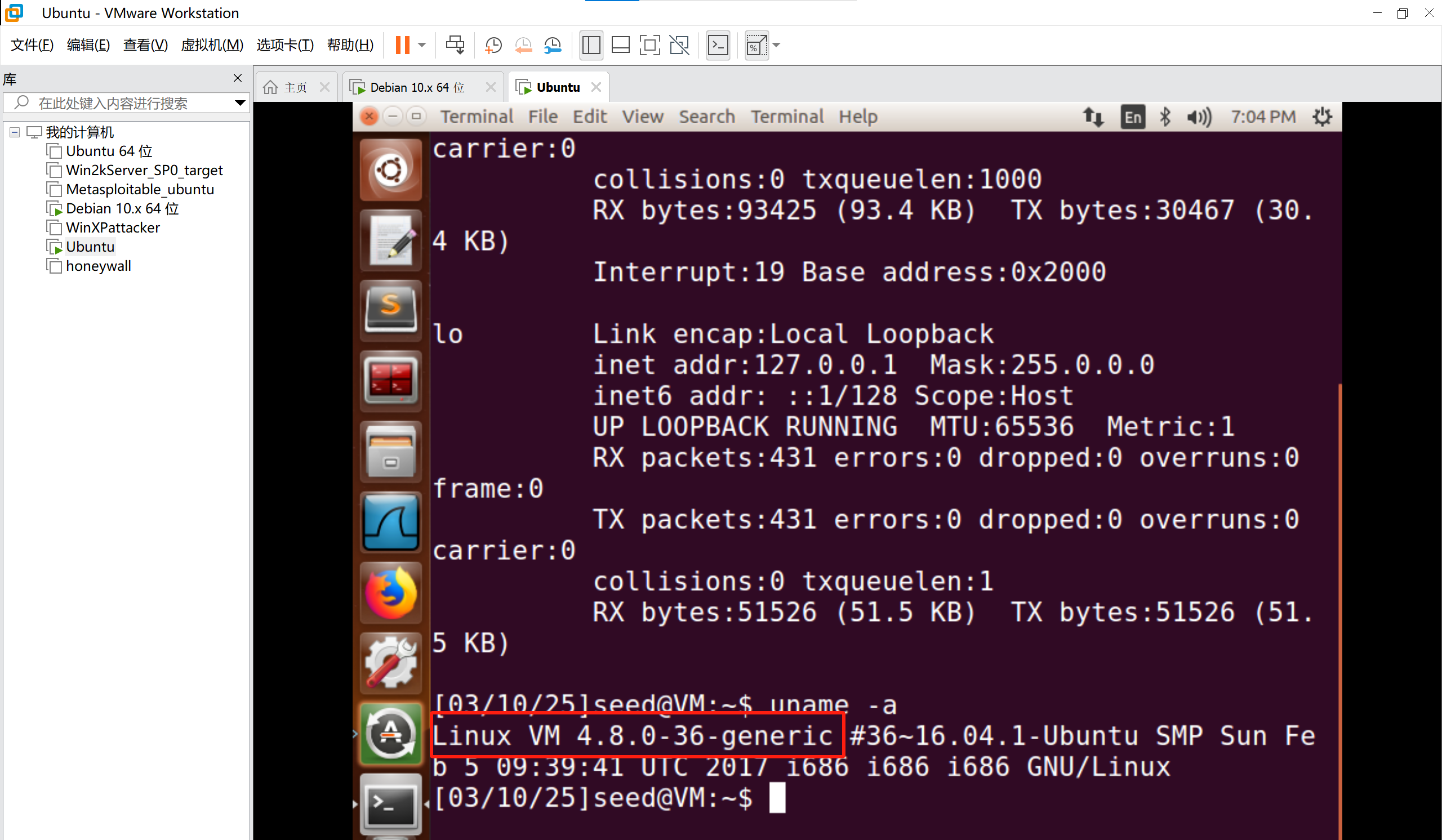The image size is (1442, 840).
Task: Open Firefox in the Ubuntu launcher
Action: (x=391, y=593)
